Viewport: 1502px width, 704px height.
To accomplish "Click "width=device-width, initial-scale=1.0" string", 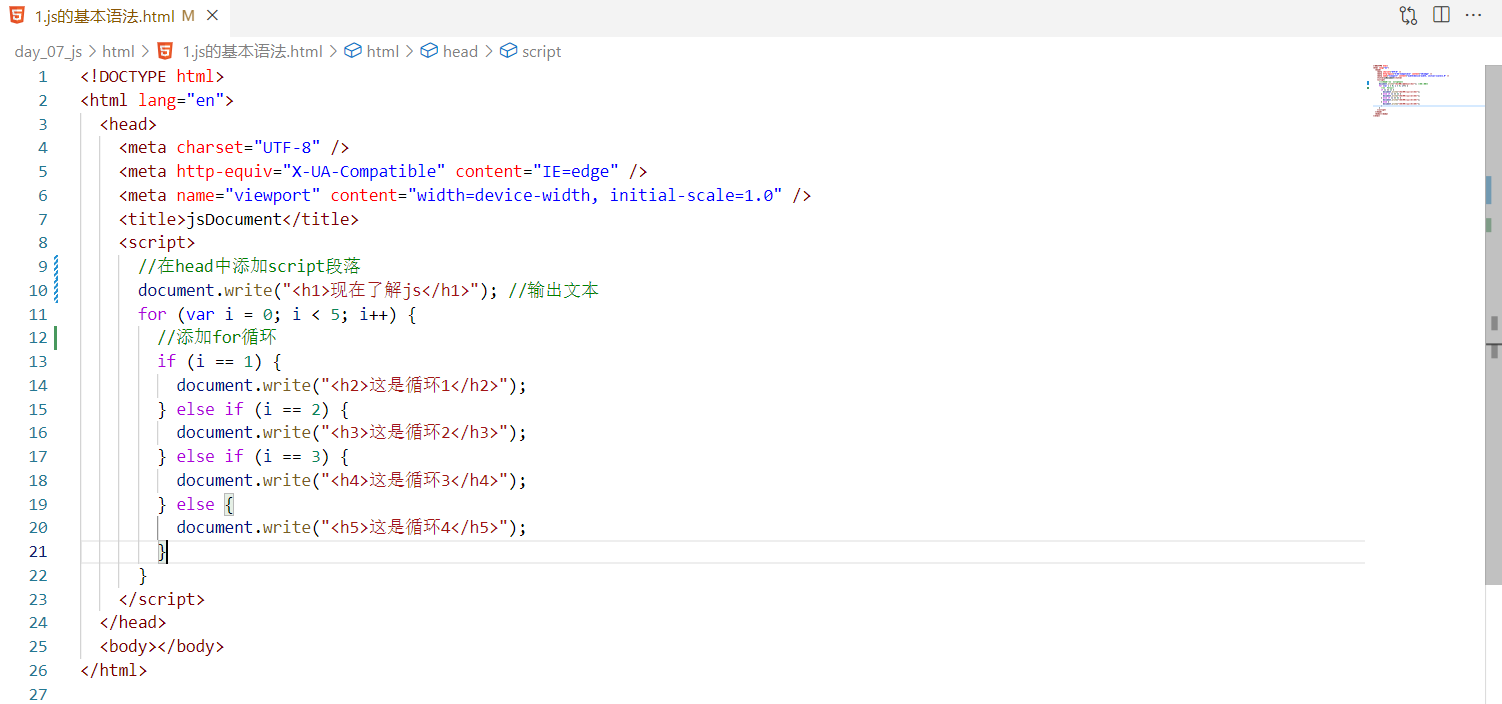I will pos(595,195).
